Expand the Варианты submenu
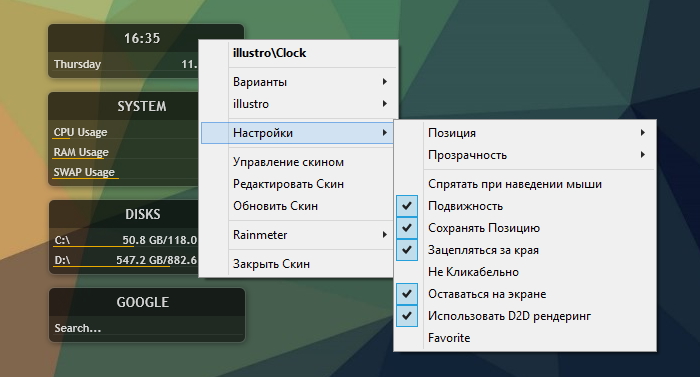This screenshot has width=700, height=377. coord(298,82)
